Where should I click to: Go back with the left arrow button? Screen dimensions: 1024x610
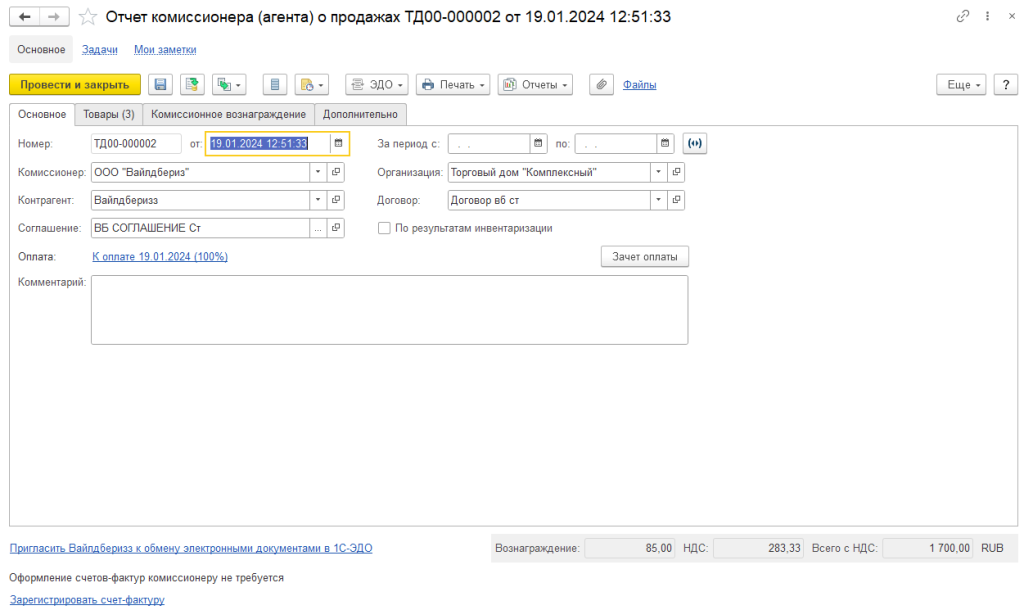(x=24, y=16)
